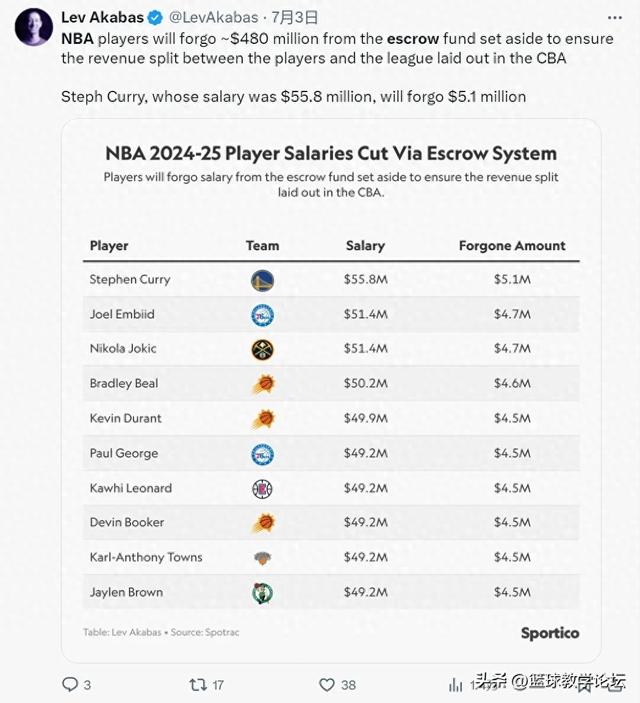Click the Salary column header

click(365, 246)
